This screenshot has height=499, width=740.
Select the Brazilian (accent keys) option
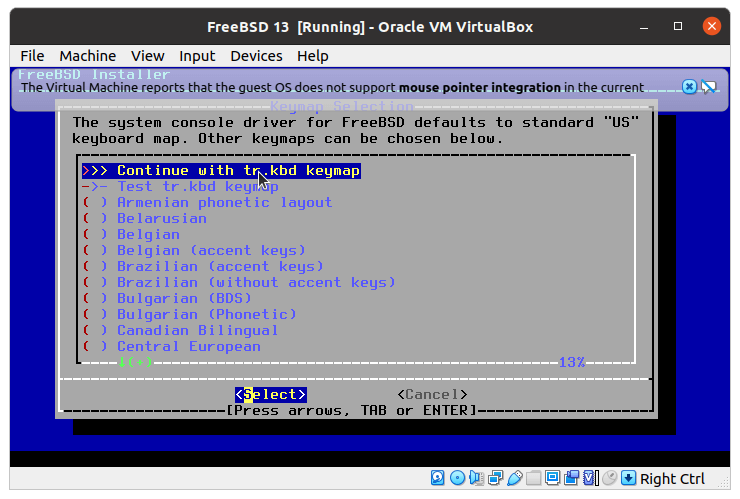click(x=203, y=267)
